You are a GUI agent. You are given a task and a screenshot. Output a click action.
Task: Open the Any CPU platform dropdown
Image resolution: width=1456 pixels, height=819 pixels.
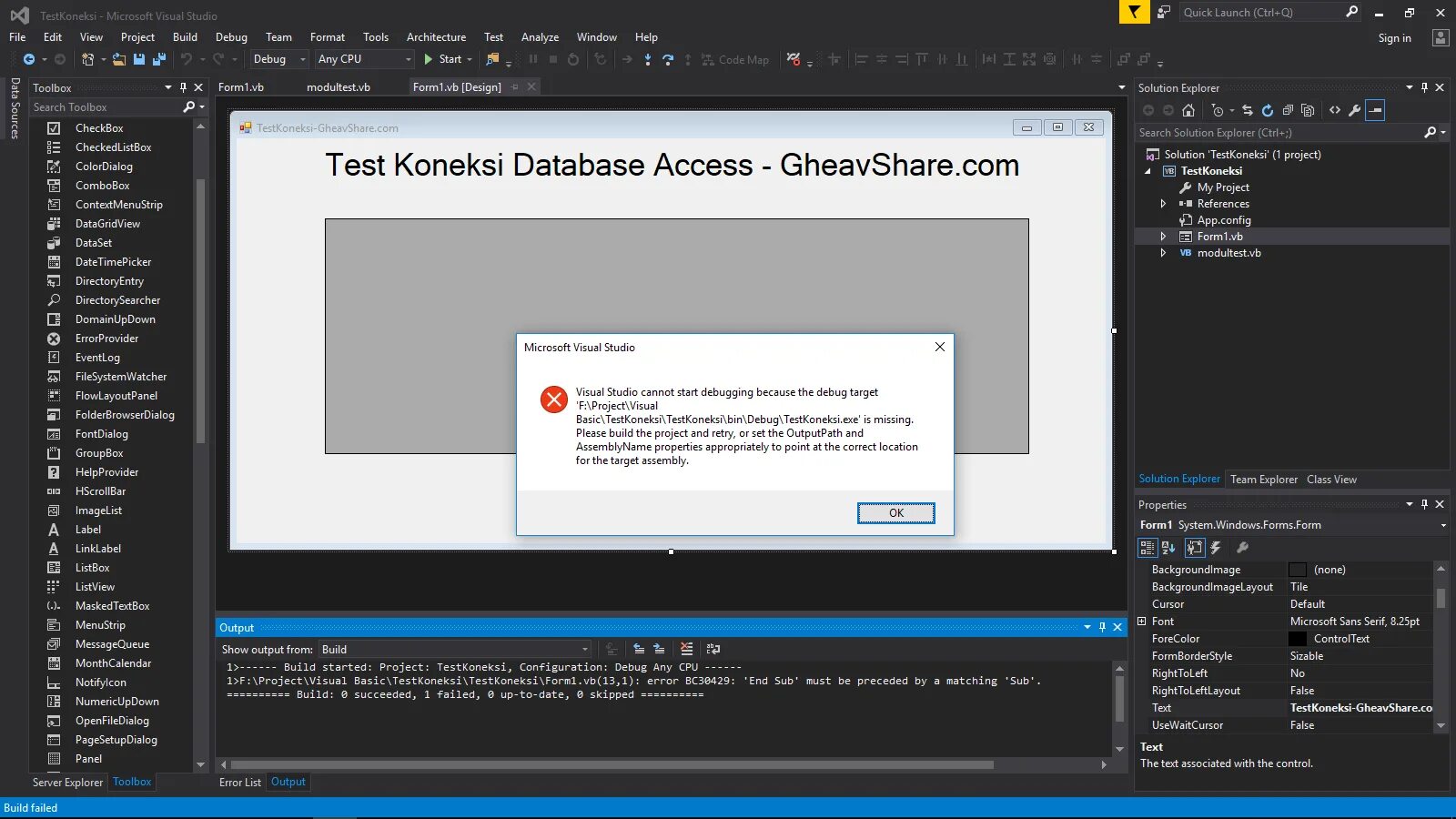365,59
